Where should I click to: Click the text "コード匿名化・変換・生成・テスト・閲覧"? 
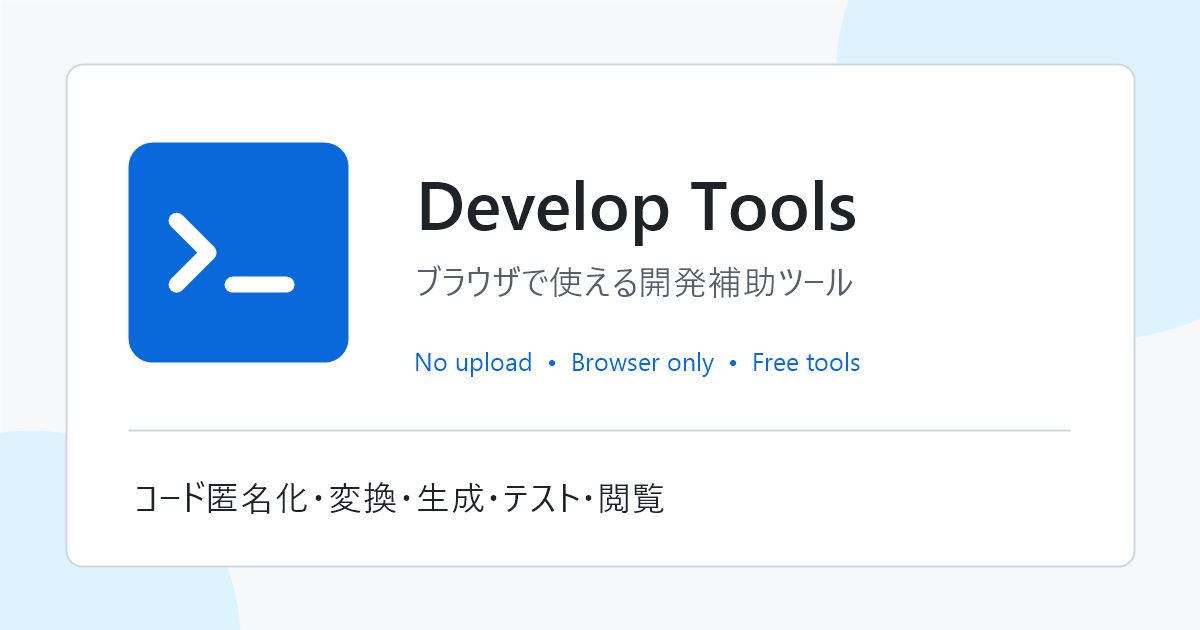pos(400,498)
